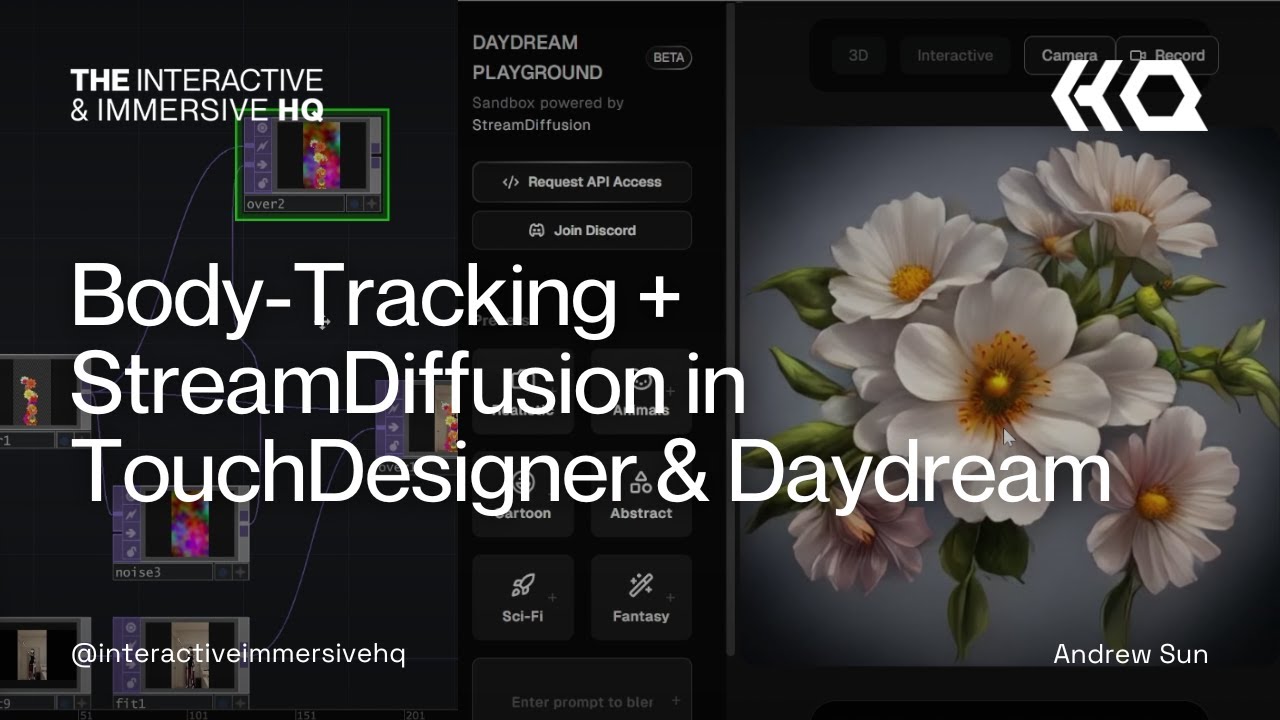Click the 151 mark on the timeline ruler

pyautogui.click(x=306, y=715)
